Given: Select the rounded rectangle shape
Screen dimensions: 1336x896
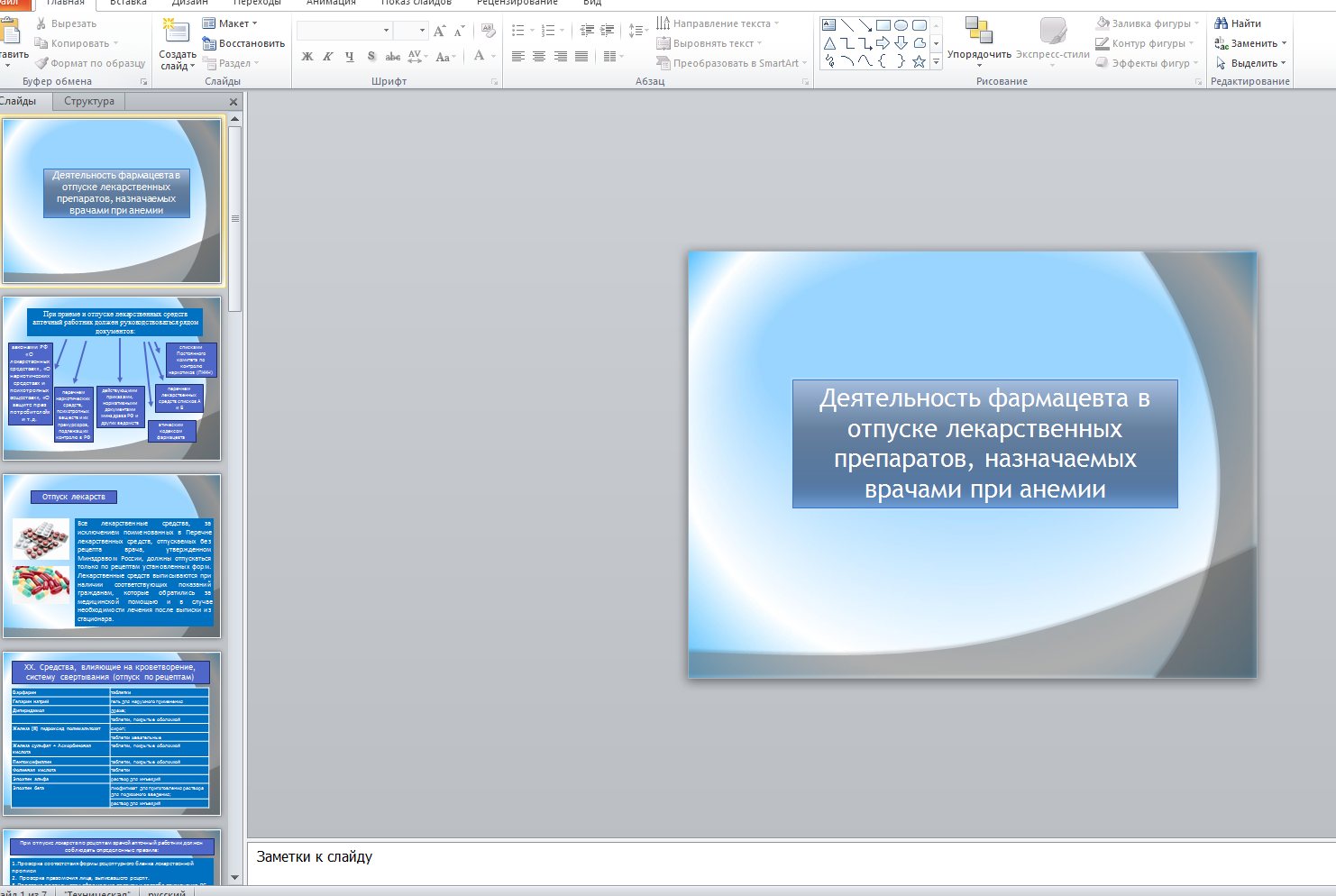Looking at the screenshot, I should click(920, 25).
